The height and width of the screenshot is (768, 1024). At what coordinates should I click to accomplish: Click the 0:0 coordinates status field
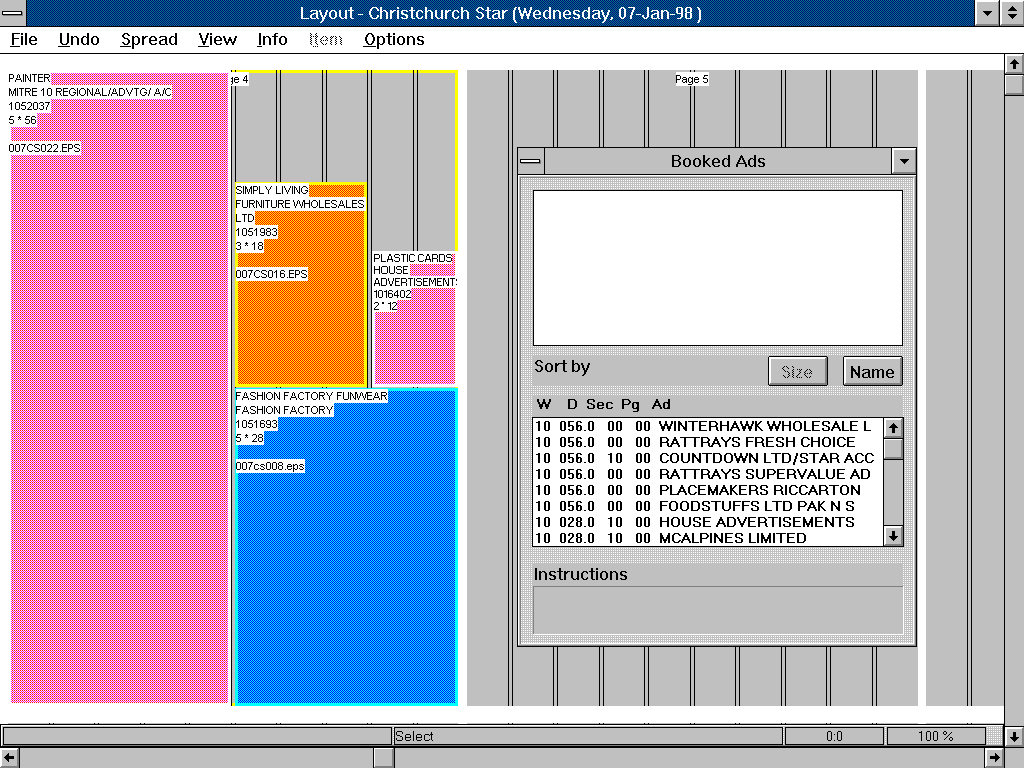[x=834, y=736]
